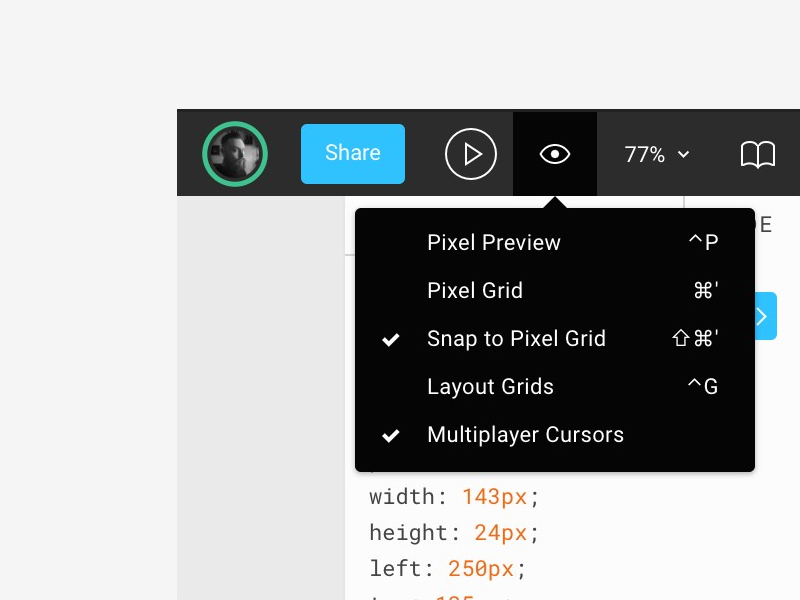Image resolution: width=800 pixels, height=600 pixels.
Task: Disable Multiplayer Cursors
Action: coord(525,435)
